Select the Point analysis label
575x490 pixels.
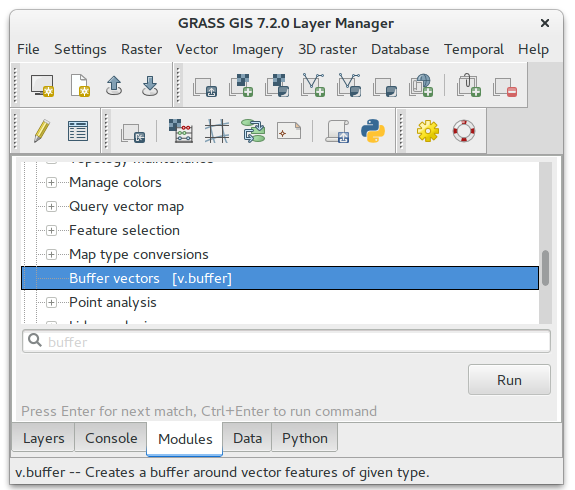point(113,302)
